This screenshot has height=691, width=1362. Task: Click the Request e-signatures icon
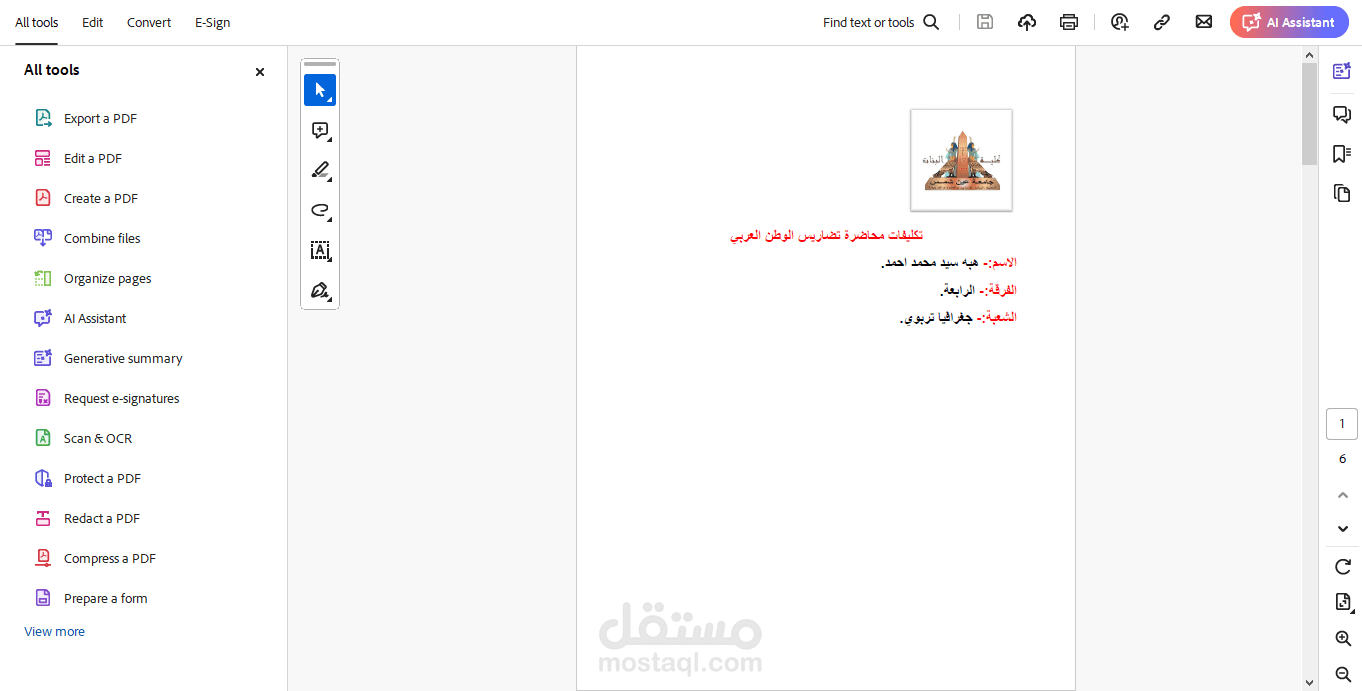pyautogui.click(x=43, y=398)
